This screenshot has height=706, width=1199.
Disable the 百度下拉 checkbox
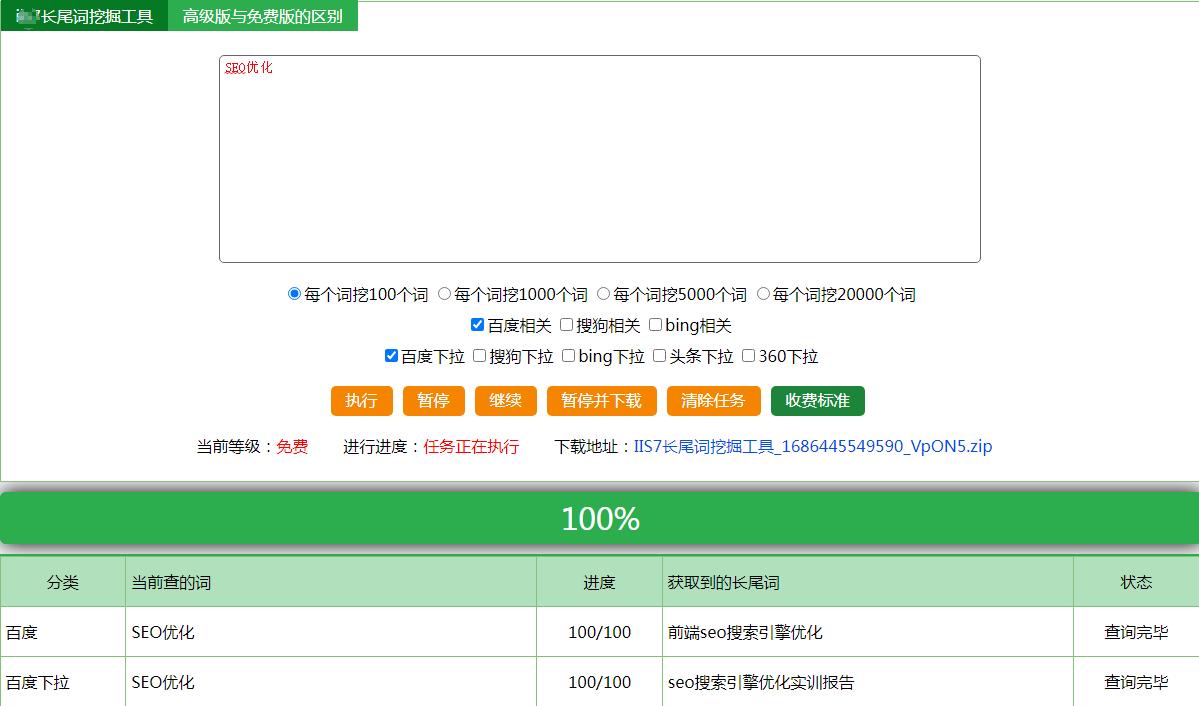click(x=390, y=356)
